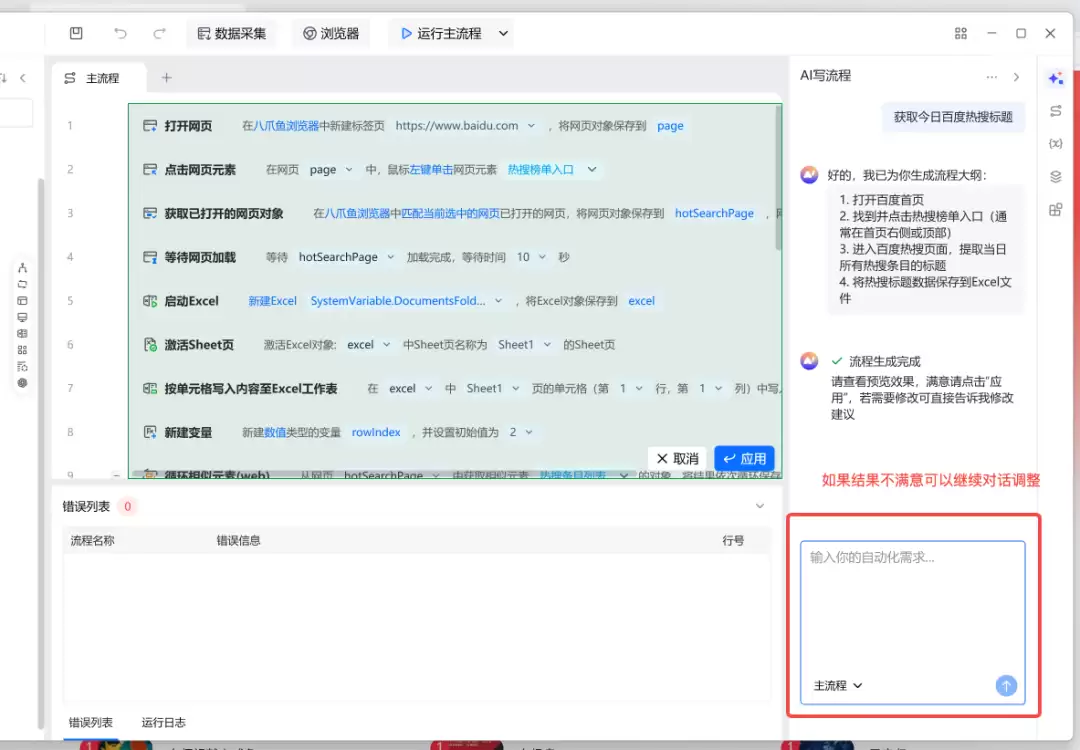1080x750 pixels.
Task: Click the four-squares apps icon in left sidebar
Action: [x=22, y=350]
